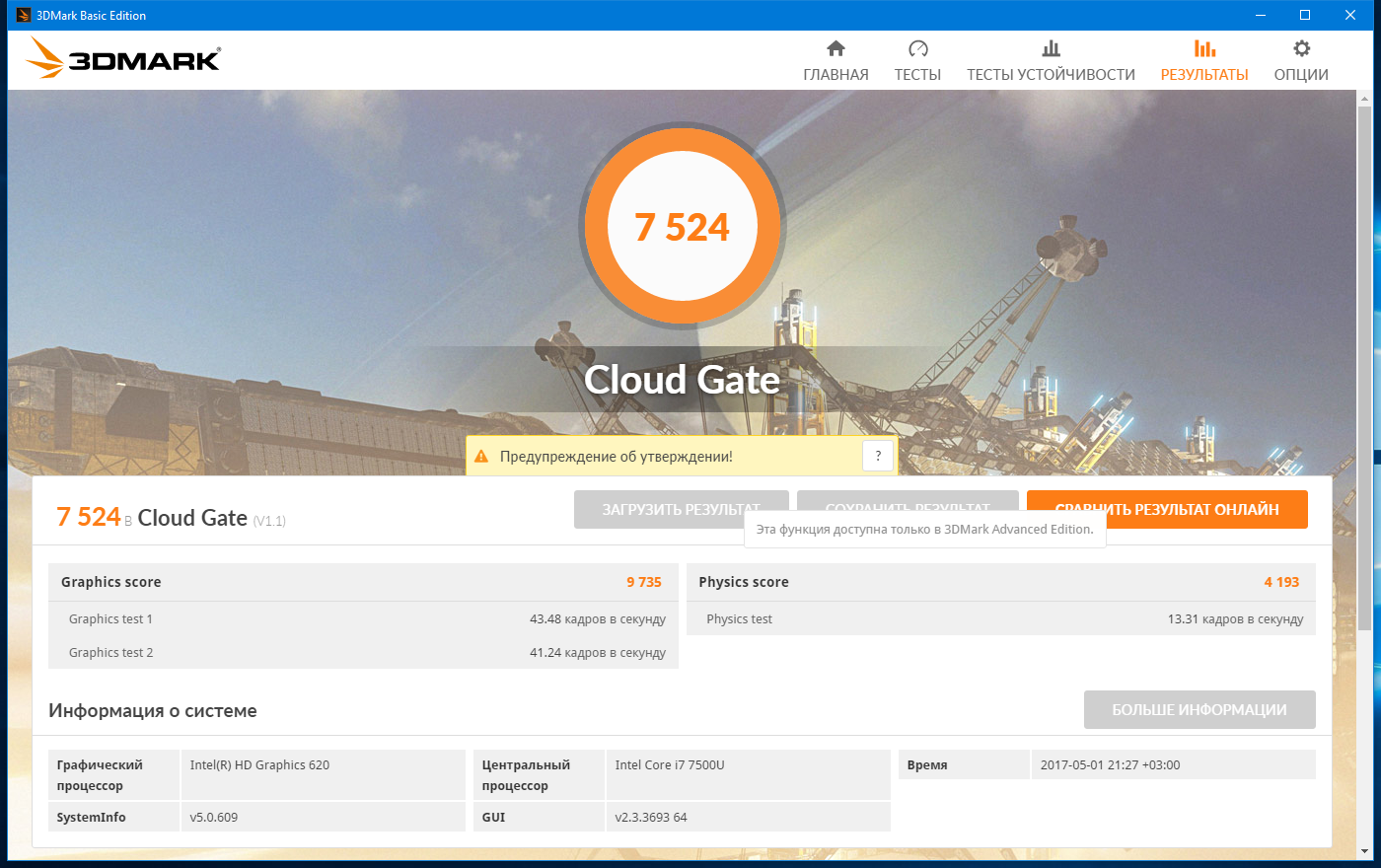Click the Cloud Gate title on the banner
1381x868 pixels.
coord(683,380)
